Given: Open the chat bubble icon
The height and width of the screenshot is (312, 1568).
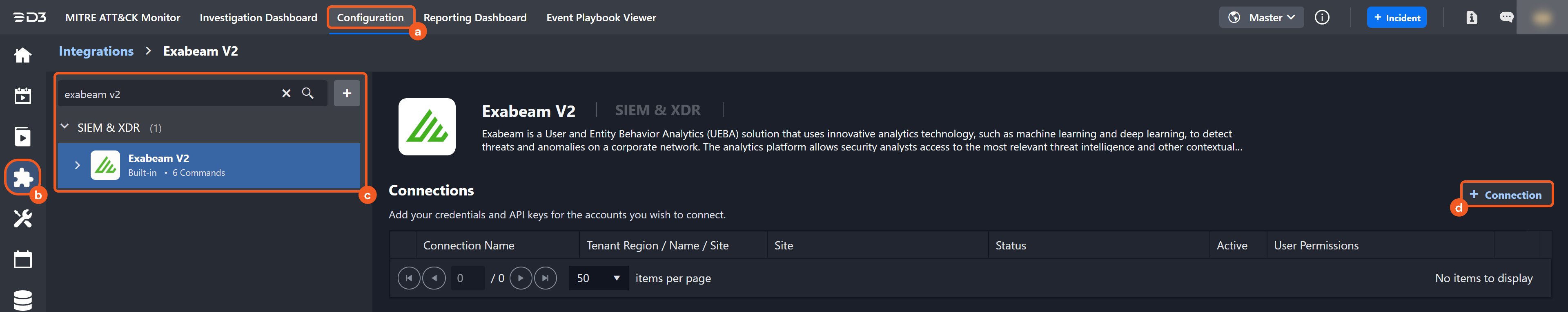Looking at the screenshot, I should click(x=1506, y=18).
